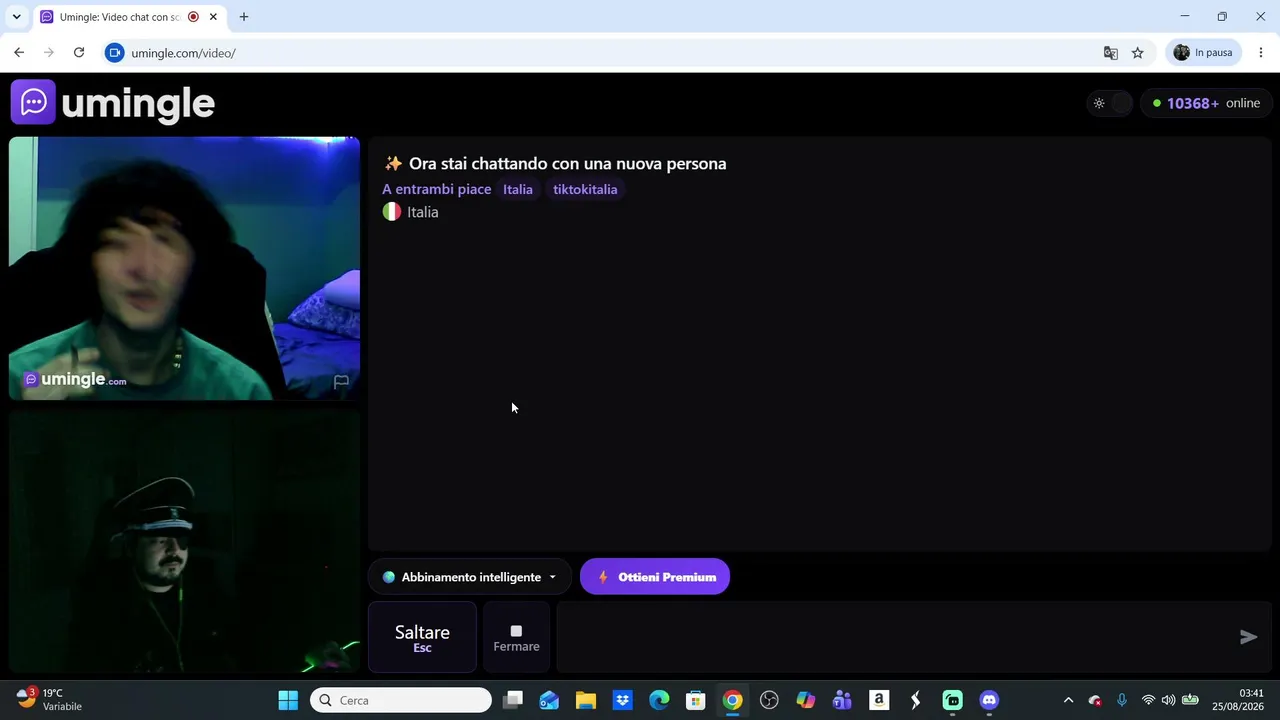Click the stranger's webcam video
The height and width of the screenshot is (720, 1280).
pos(184,268)
